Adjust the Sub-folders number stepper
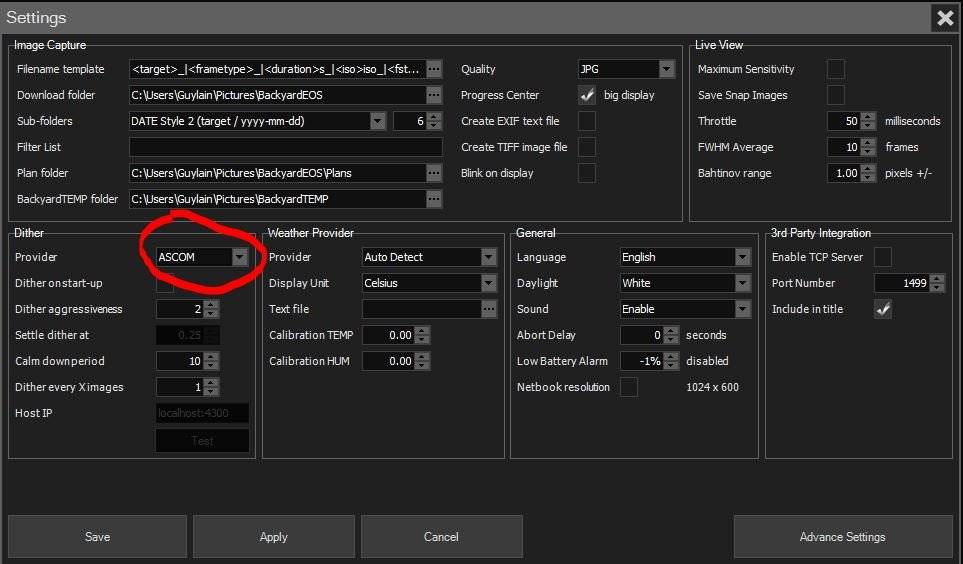The width and height of the screenshot is (963, 564). click(x=434, y=120)
